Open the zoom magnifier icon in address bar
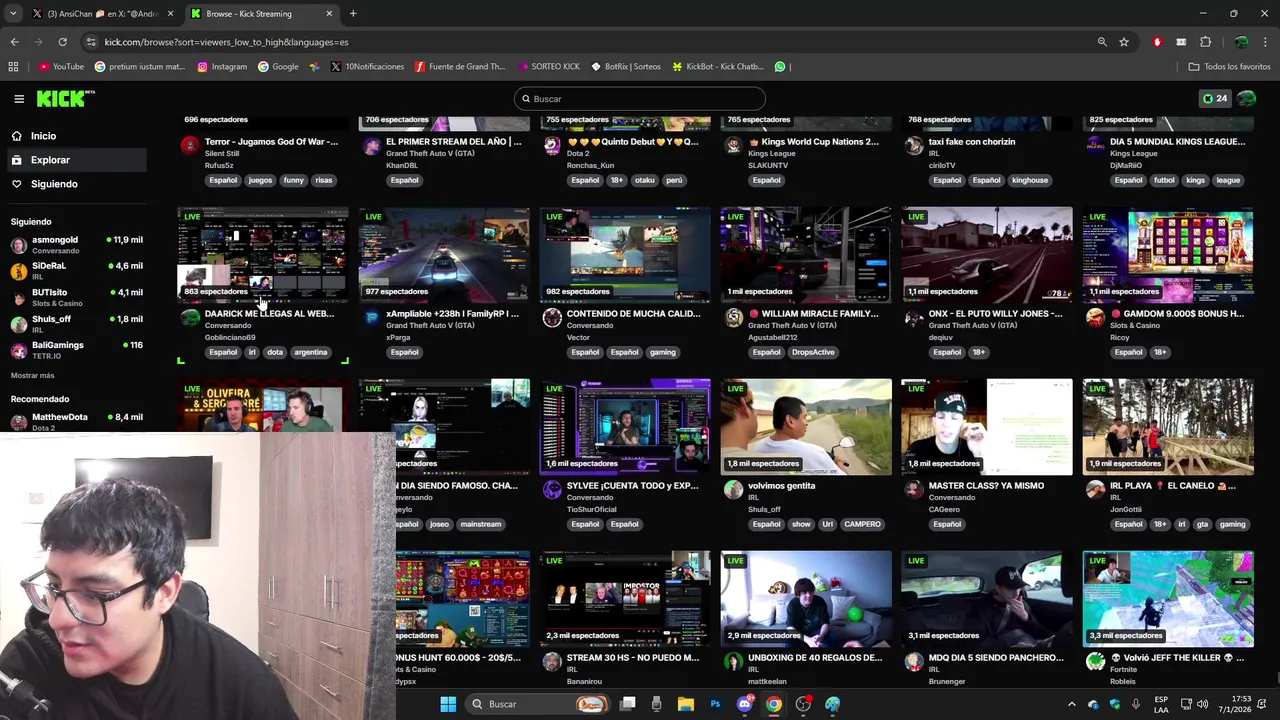The height and width of the screenshot is (720, 1280). [x=1102, y=42]
